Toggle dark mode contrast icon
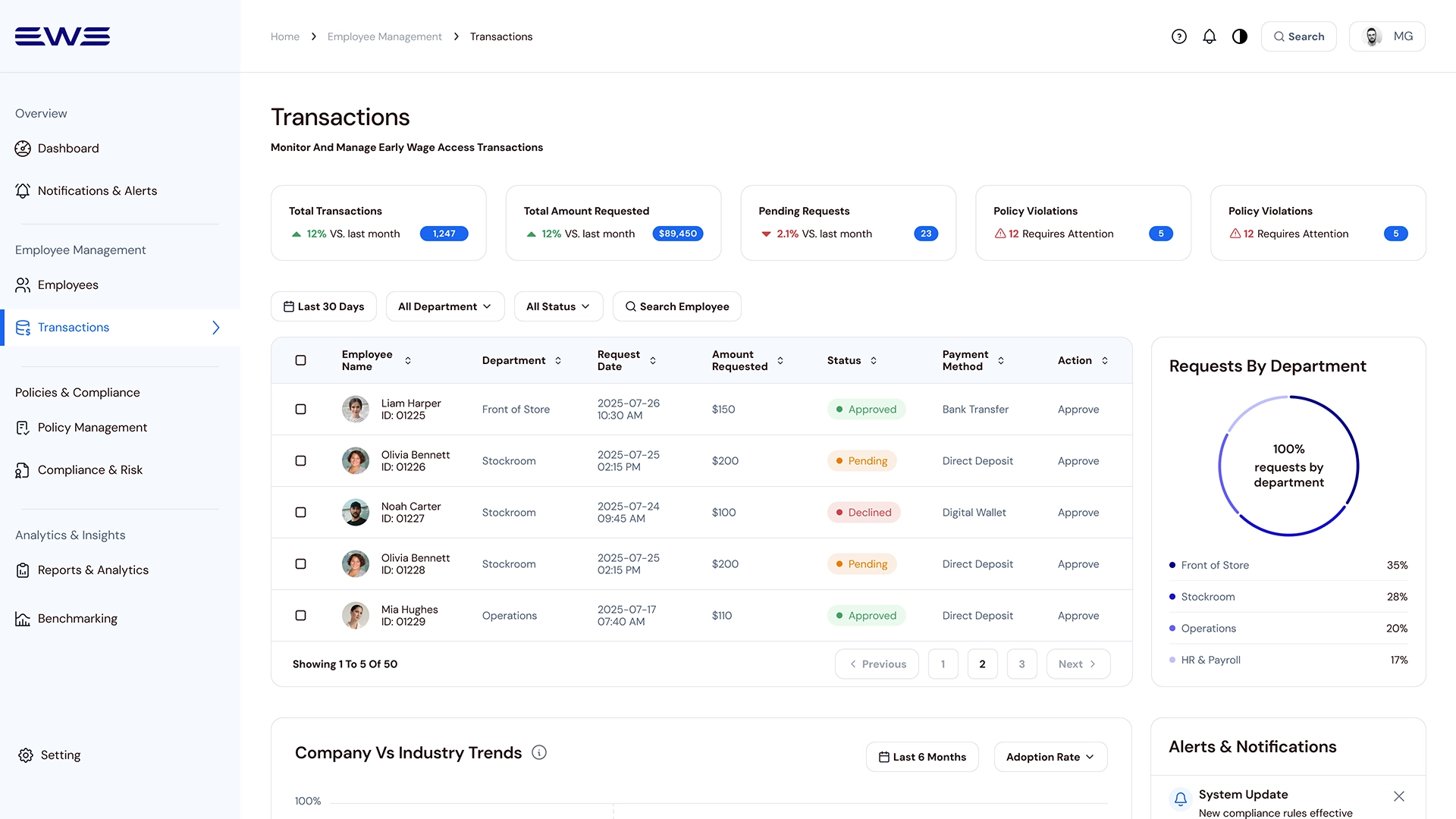The width and height of the screenshot is (1456, 819). pos(1240,36)
